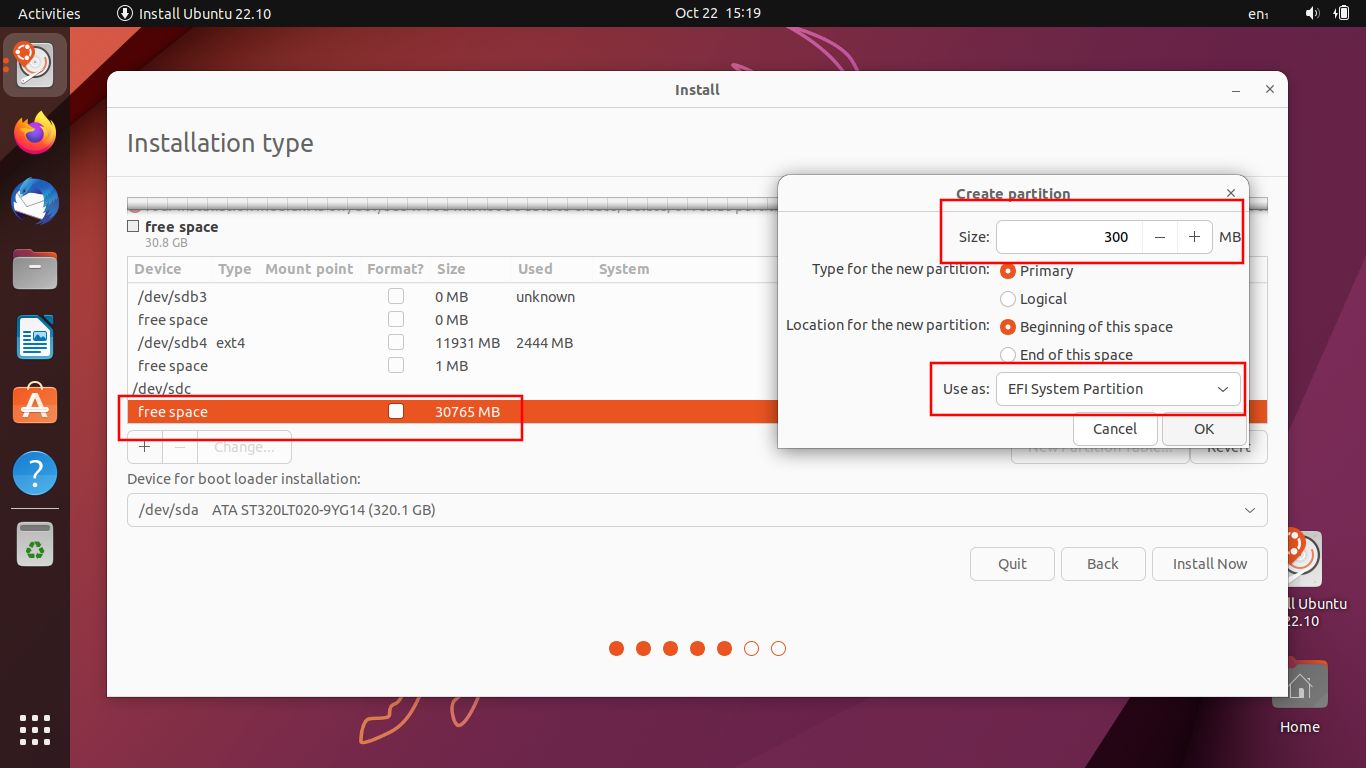
Task: Add a new partition with the plus button
Action: [145, 447]
